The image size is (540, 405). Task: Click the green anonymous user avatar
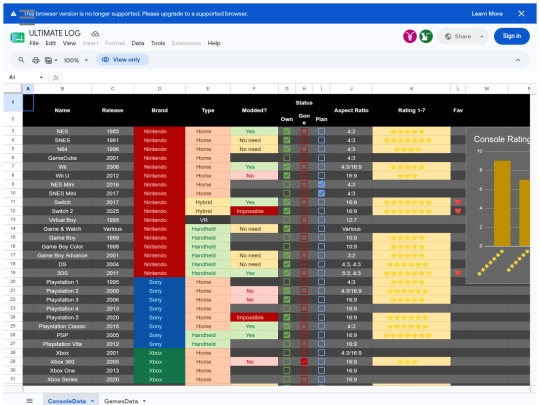tap(426, 36)
